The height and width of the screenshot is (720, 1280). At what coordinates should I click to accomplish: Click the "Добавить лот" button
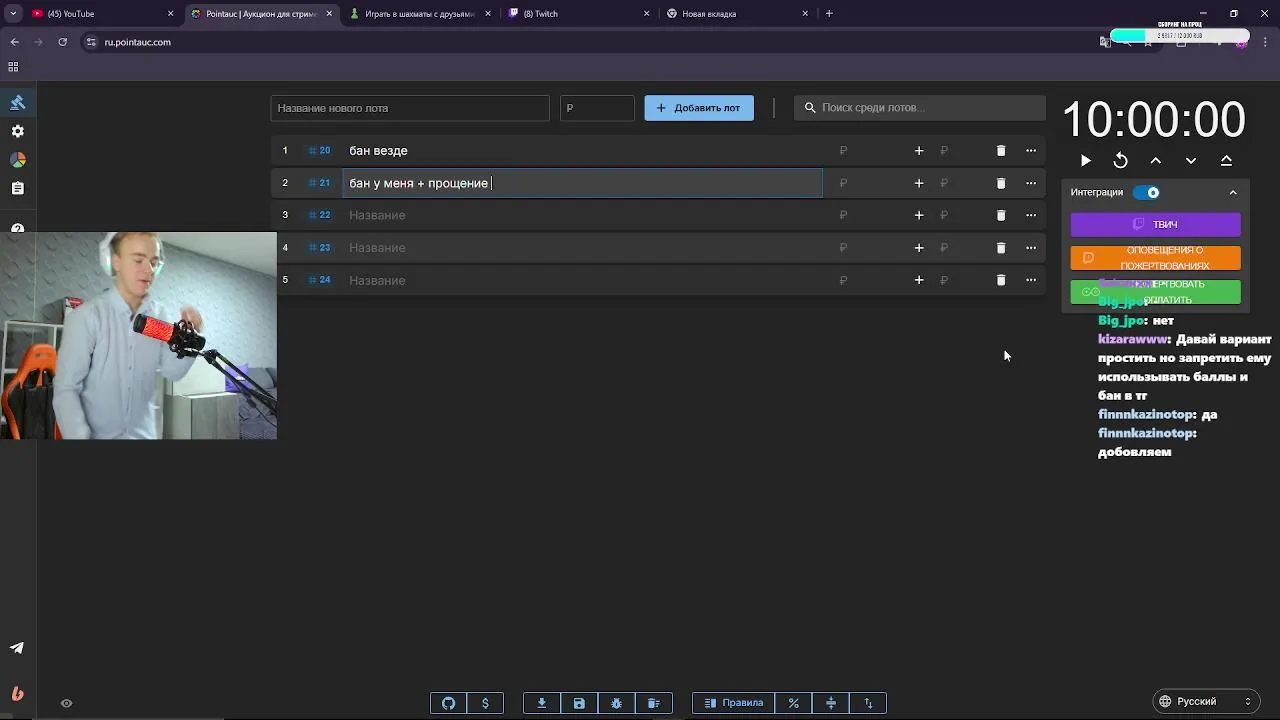699,108
